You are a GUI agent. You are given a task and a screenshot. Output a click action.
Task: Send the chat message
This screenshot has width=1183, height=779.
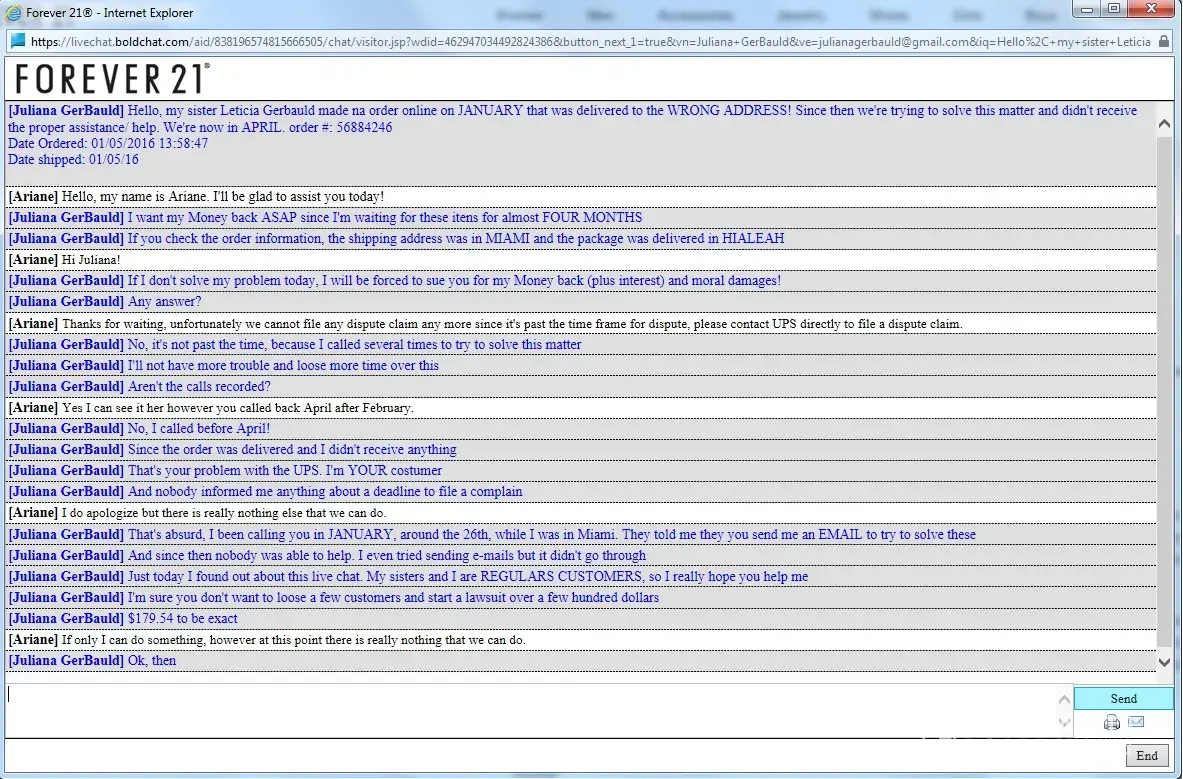point(1123,699)
